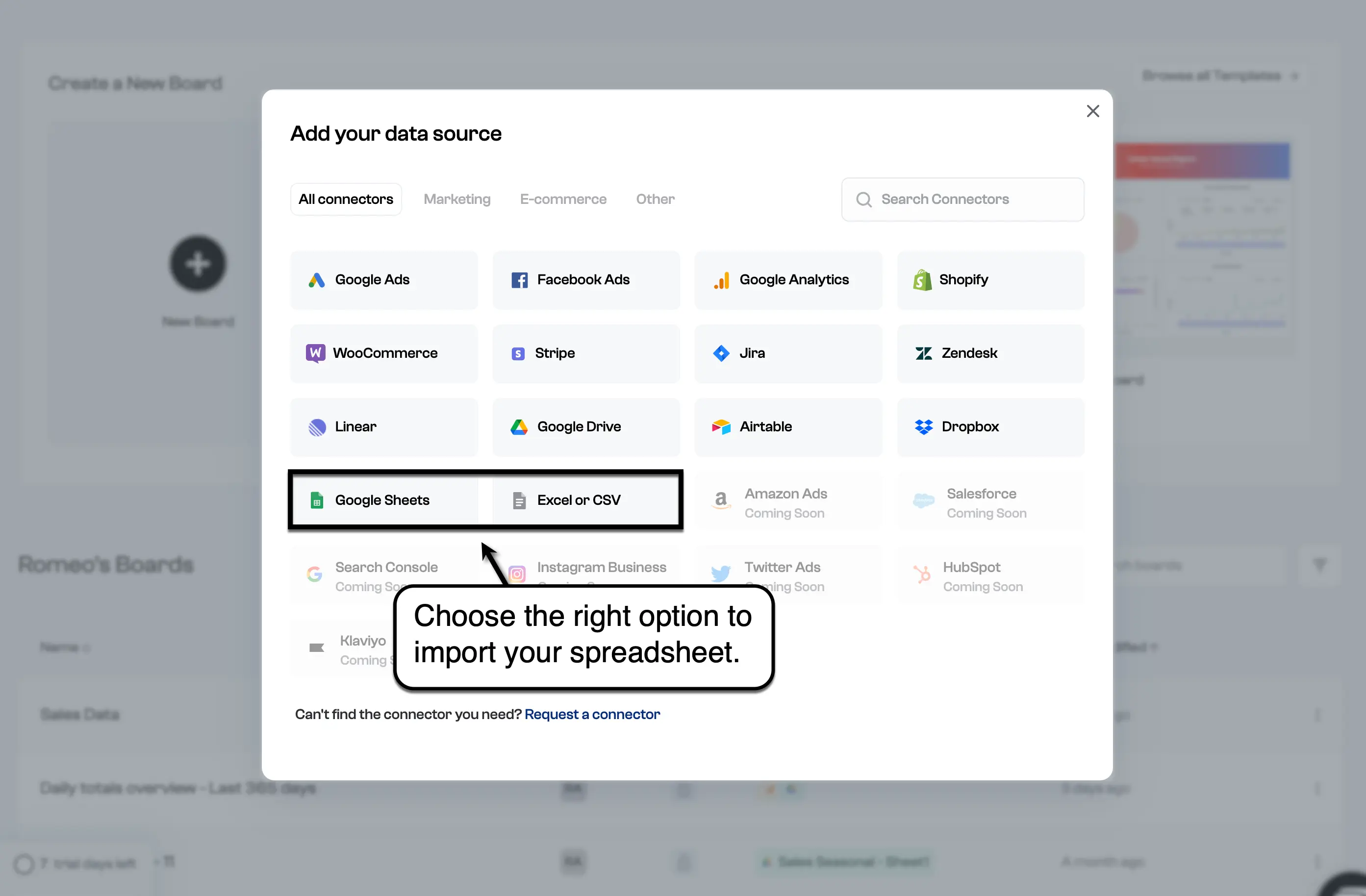Pick the Google Analytics connector icon

(x=721, y=280)
